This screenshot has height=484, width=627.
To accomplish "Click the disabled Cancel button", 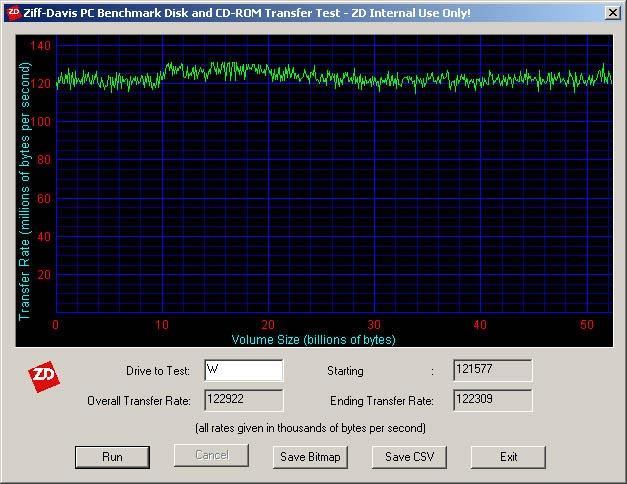I will tap(212, 455).
